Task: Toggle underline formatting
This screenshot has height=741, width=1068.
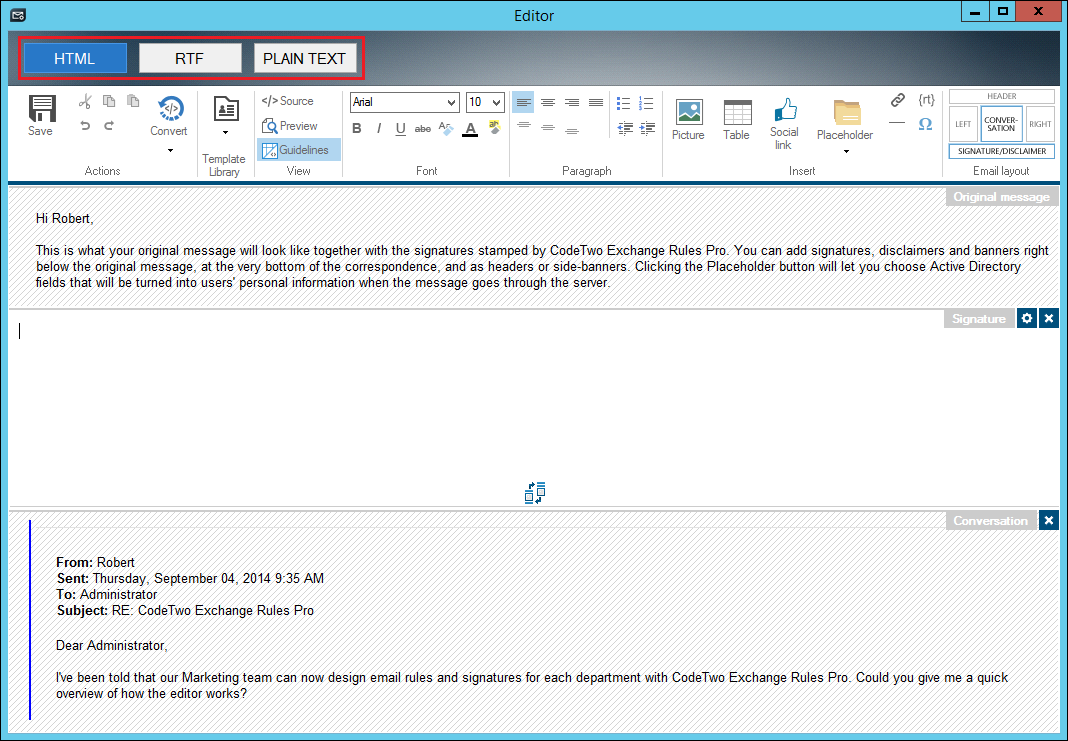Action: pos(400,128)
